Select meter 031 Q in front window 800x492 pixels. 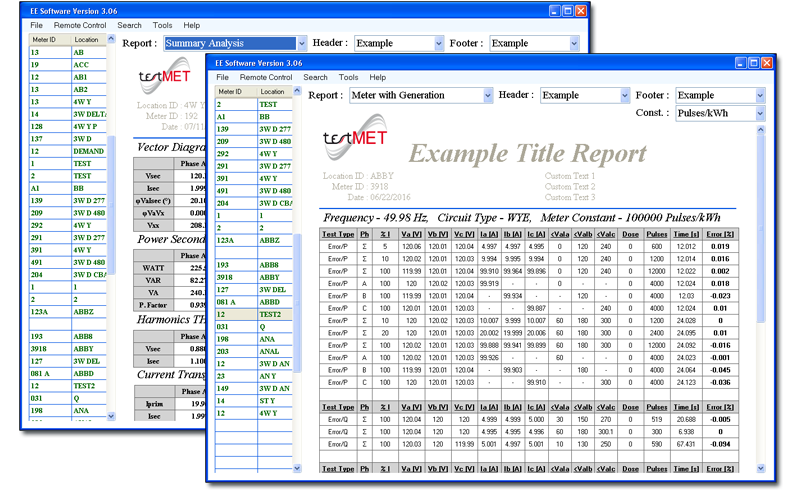254,327
